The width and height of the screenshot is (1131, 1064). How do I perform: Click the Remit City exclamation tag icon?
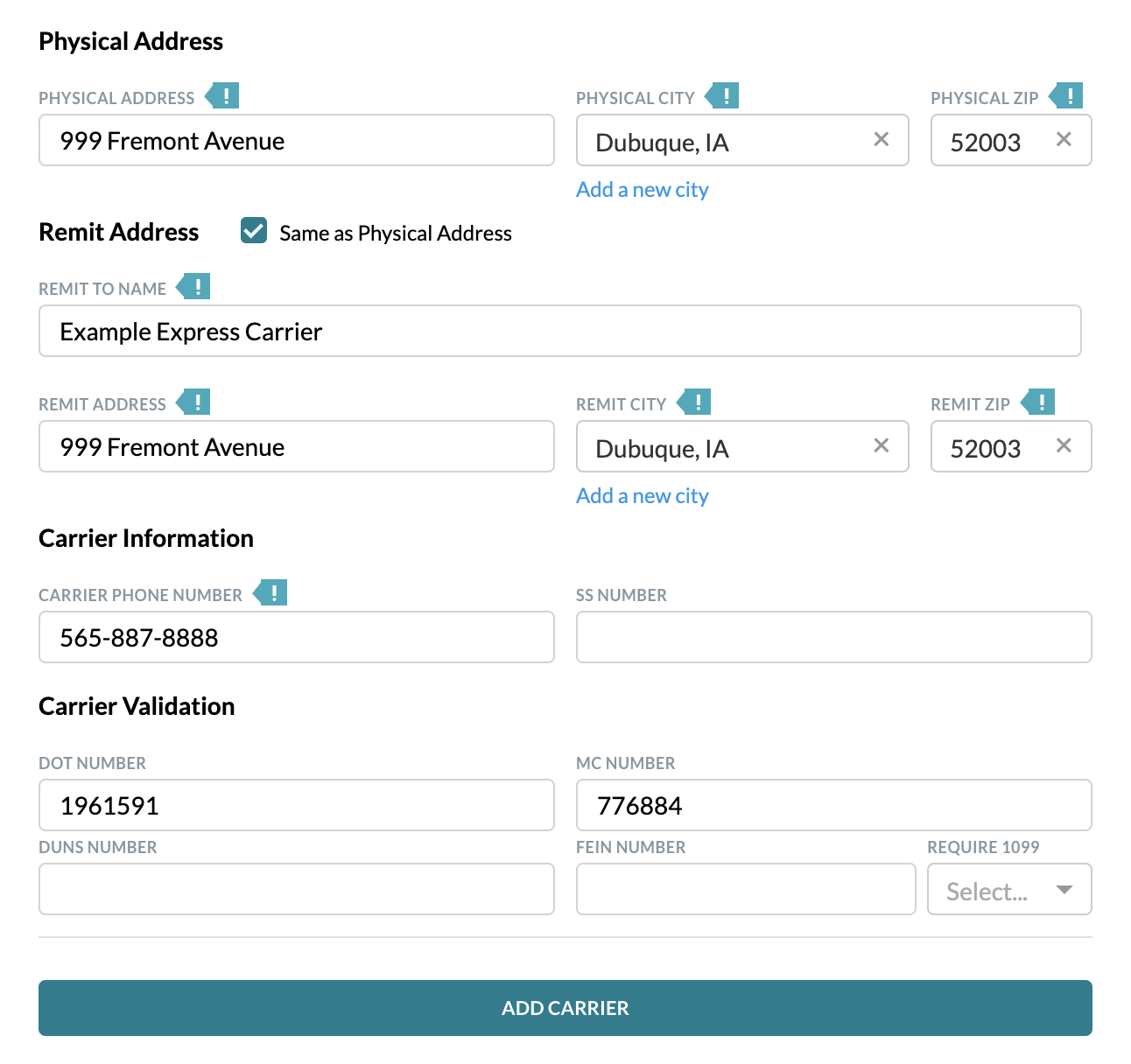coord(694,402)
